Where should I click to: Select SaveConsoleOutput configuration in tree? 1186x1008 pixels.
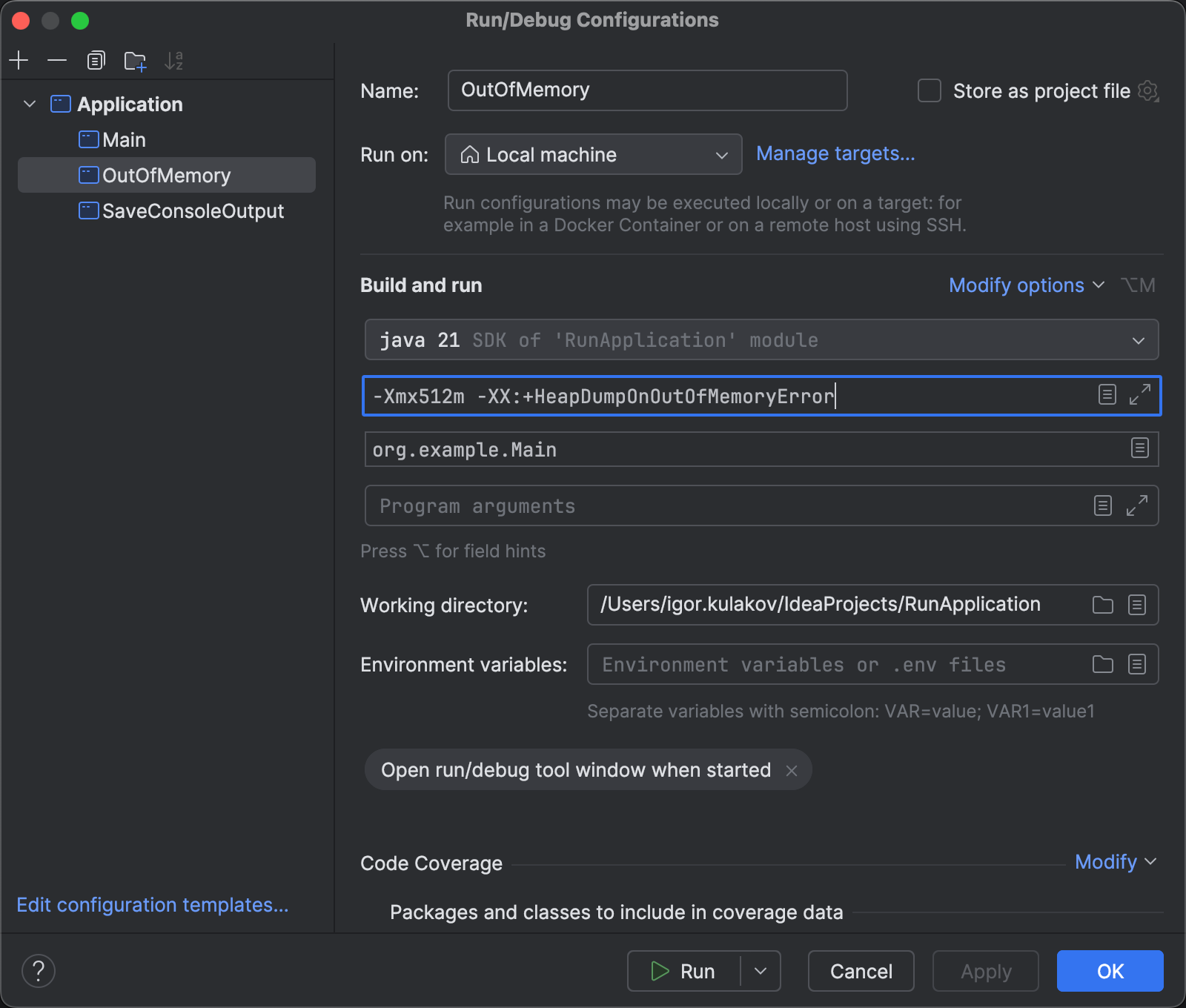(193, 211)
